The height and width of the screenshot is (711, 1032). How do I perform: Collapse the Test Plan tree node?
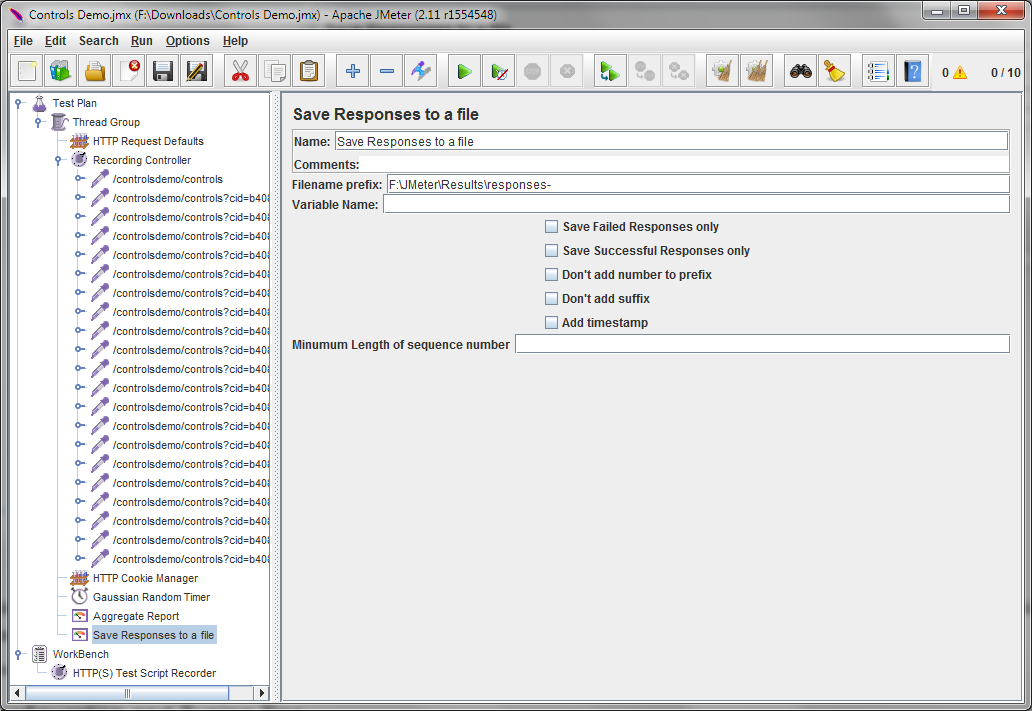point(18,103)
